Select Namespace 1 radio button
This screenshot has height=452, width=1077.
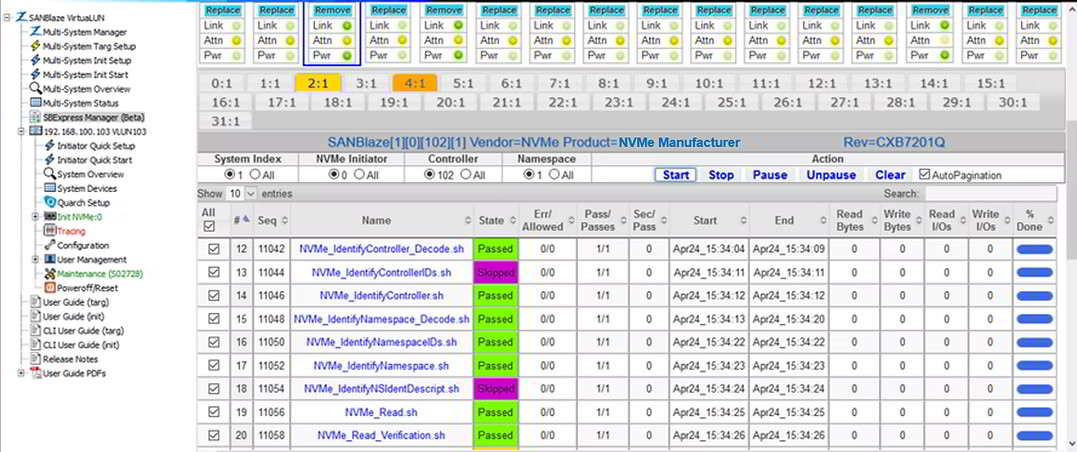(x=528, y=175)
